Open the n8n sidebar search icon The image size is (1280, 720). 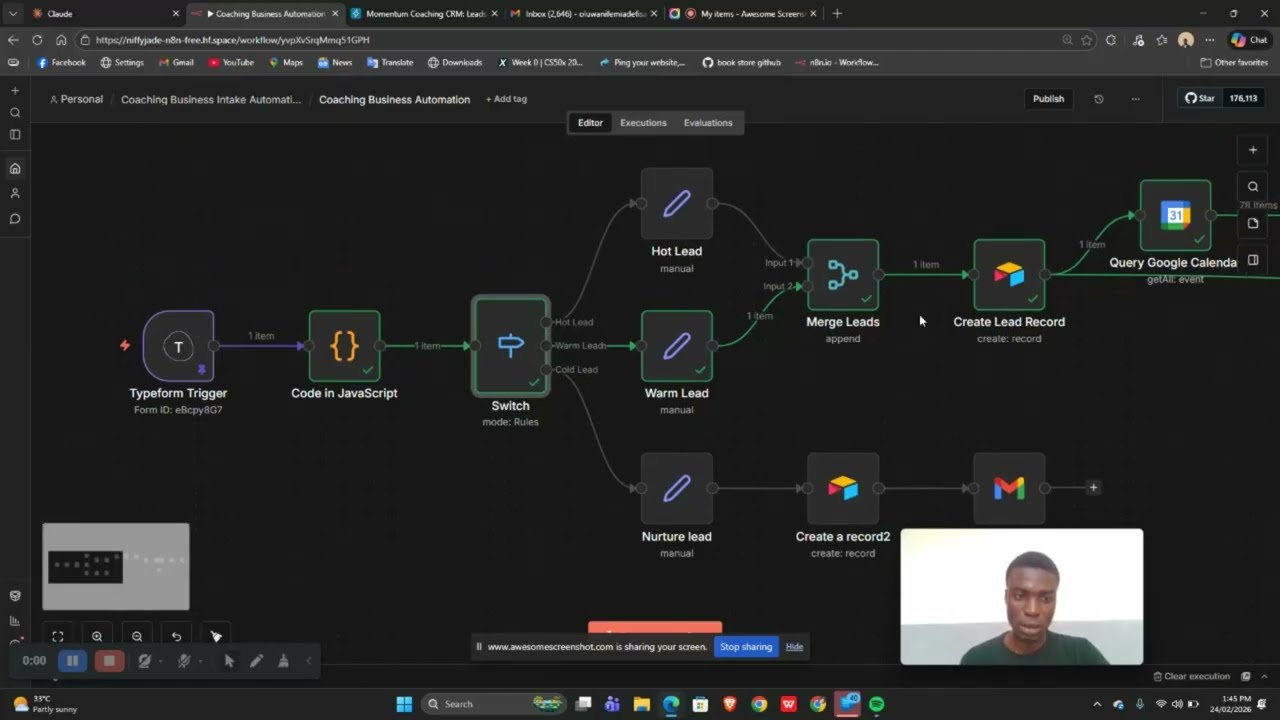(x=15, y=113)
